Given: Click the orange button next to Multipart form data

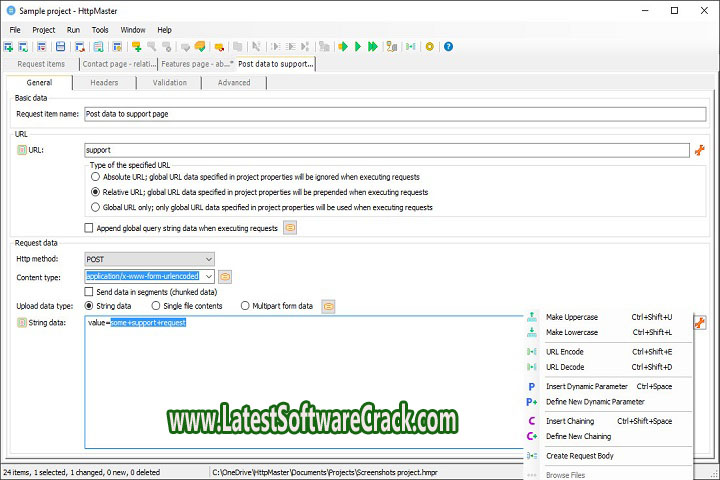Looking at the screenshot, I should pos(328,306).
